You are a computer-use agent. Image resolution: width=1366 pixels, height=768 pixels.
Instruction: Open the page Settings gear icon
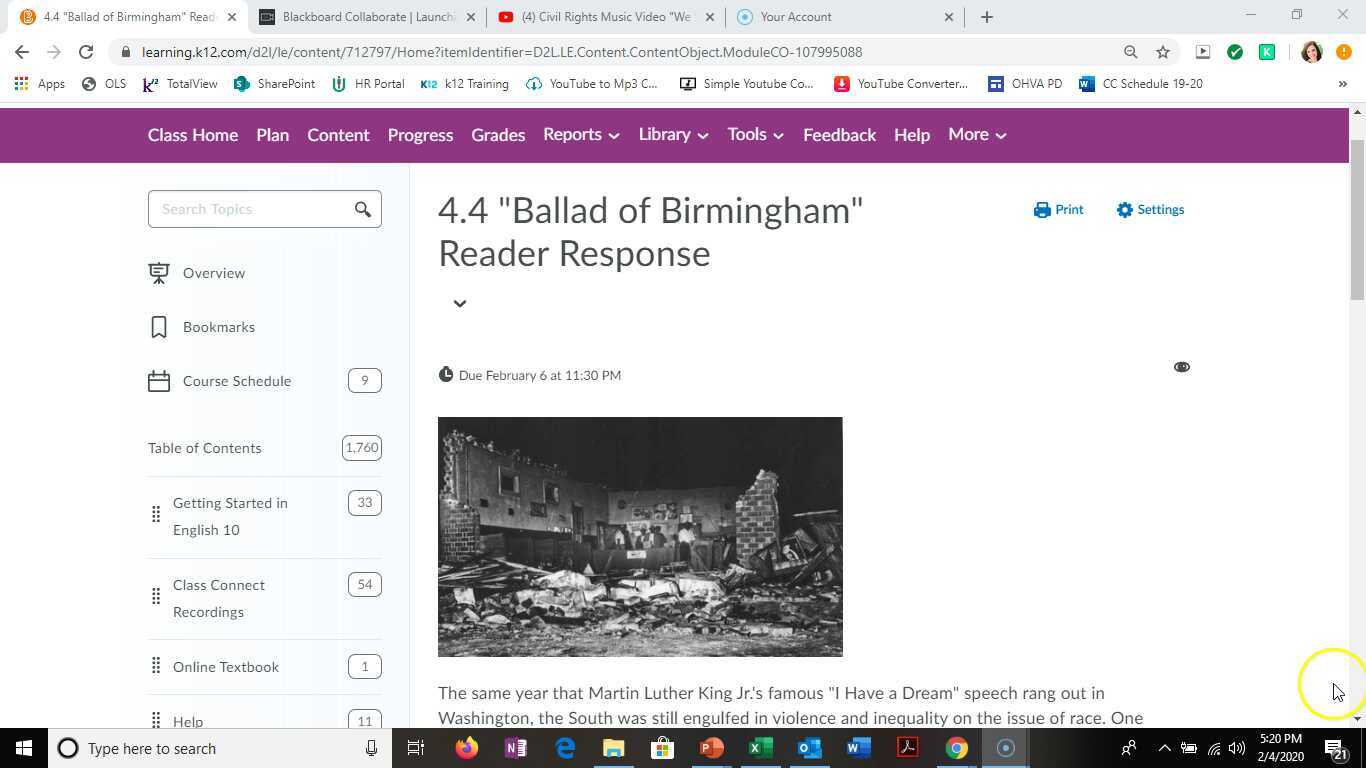click(x=1124, y=210)
